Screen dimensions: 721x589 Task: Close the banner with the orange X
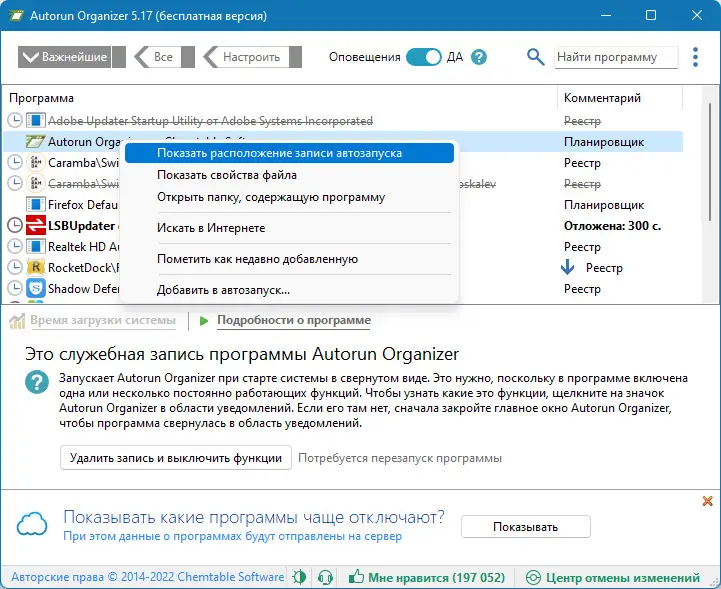(708, 501)
